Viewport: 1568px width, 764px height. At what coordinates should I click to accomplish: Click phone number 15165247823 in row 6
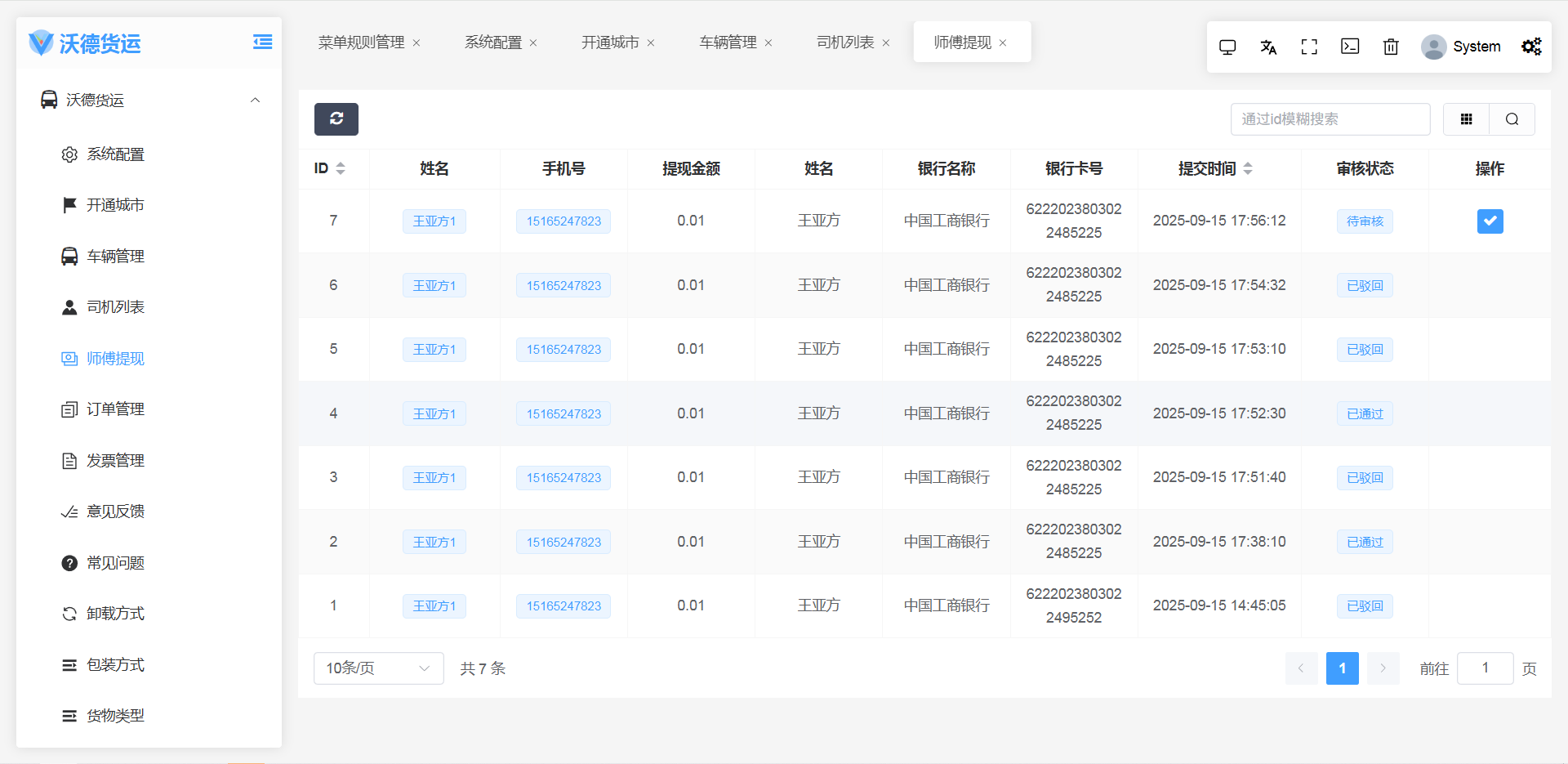[563, 285]
